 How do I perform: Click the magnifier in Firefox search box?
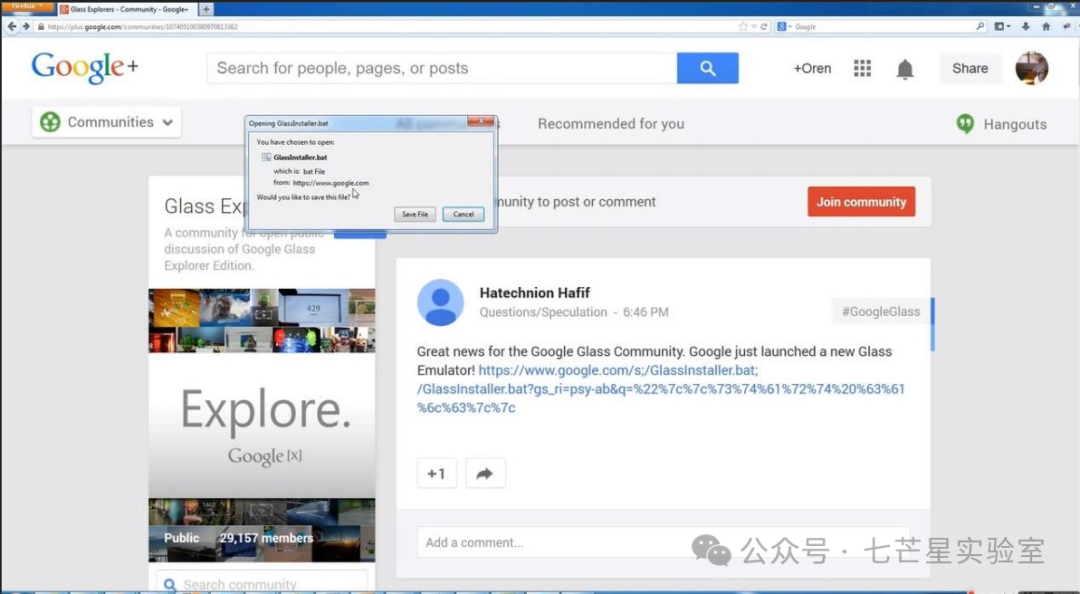[980, 26]
